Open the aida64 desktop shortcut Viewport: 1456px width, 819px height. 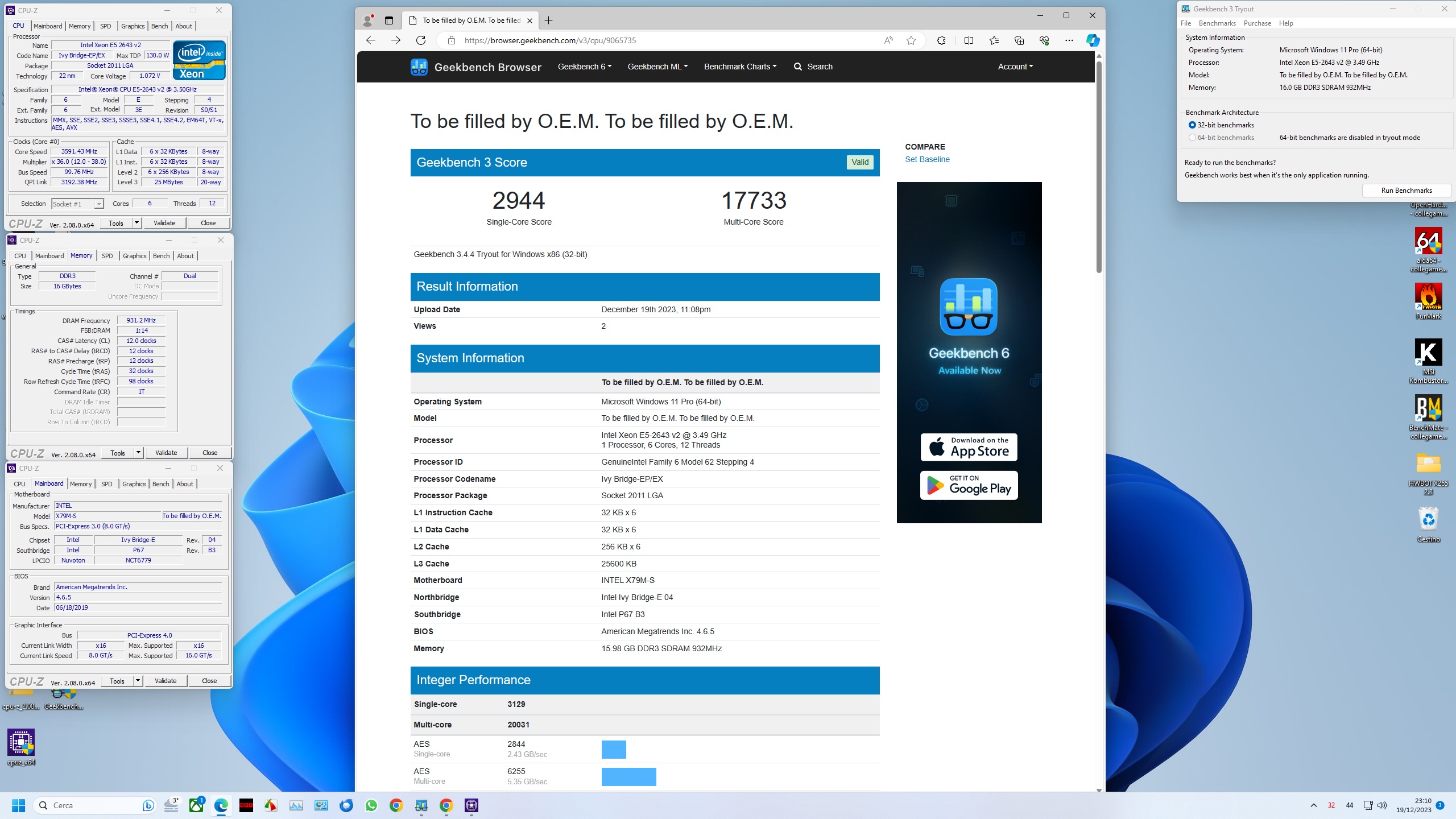[1428, 250]
